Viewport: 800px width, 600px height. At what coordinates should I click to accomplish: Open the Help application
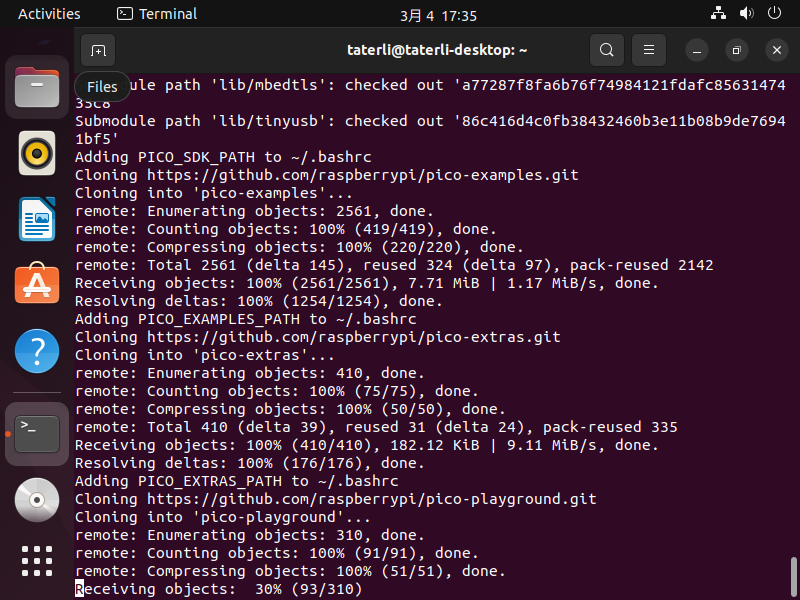point(37,352)
